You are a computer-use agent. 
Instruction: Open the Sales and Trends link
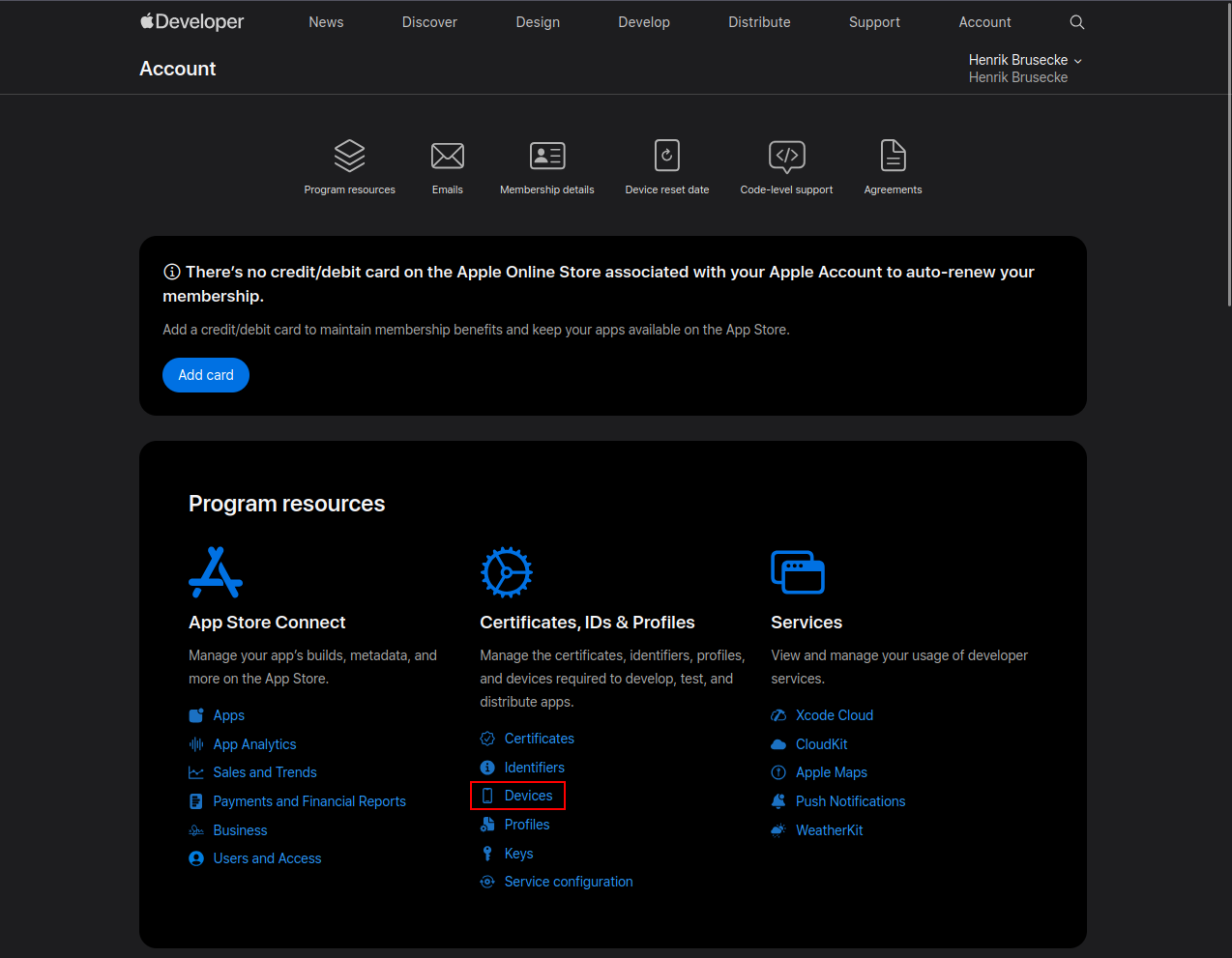click(x=265, y=772)
